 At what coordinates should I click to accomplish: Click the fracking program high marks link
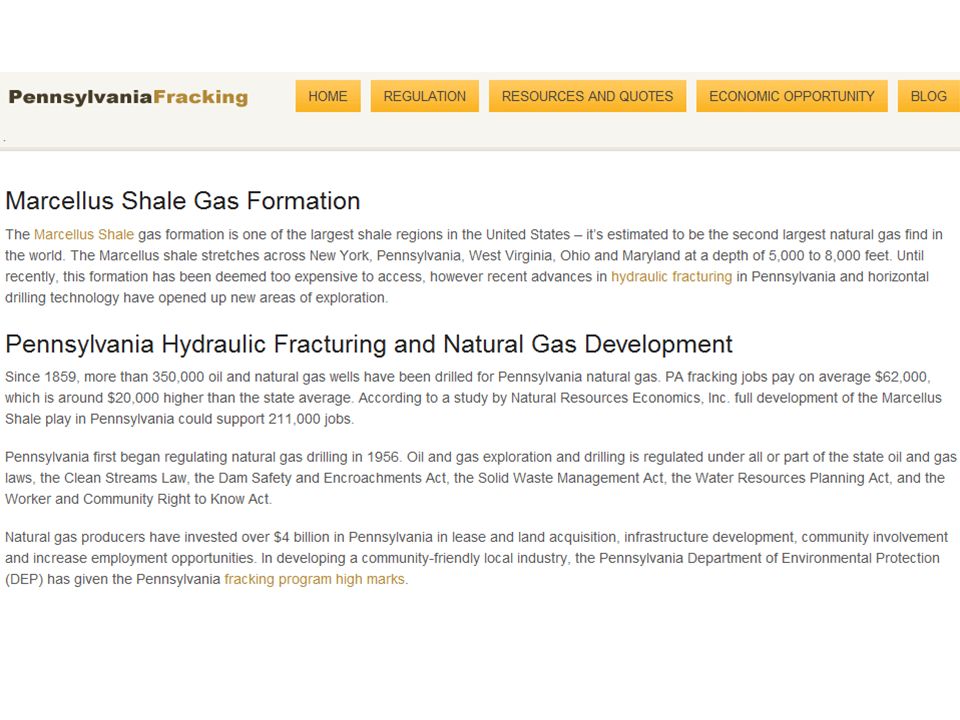(314, 579)
